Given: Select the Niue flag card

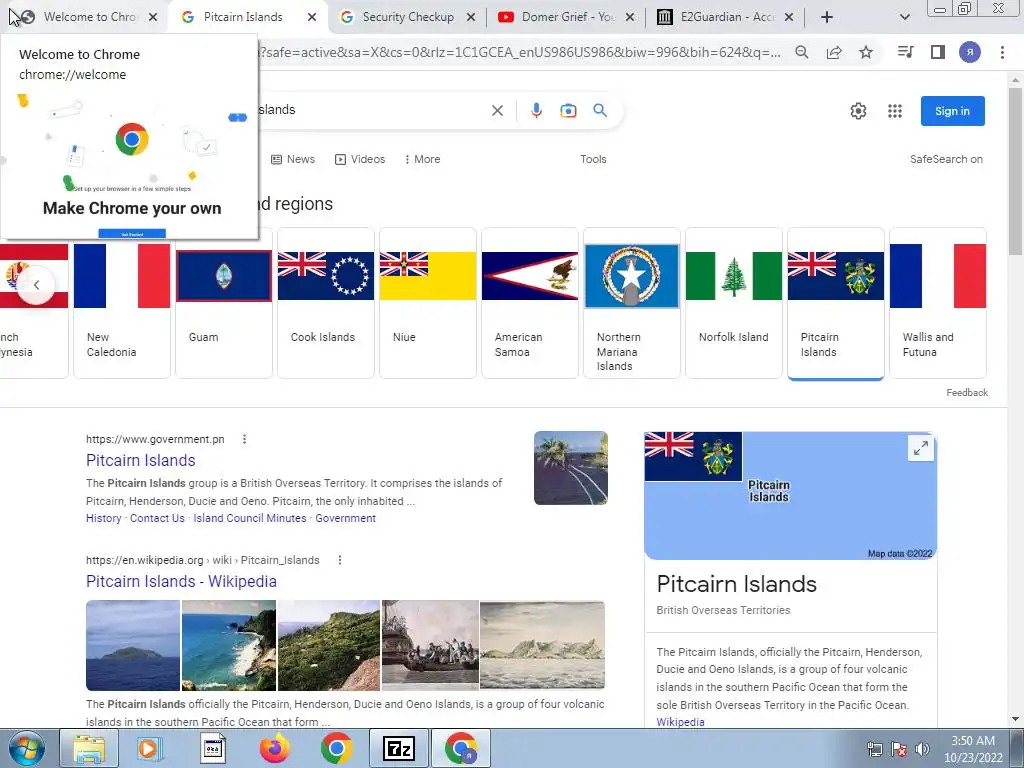Looking at the screenshot, I should [x=428, y=303].
